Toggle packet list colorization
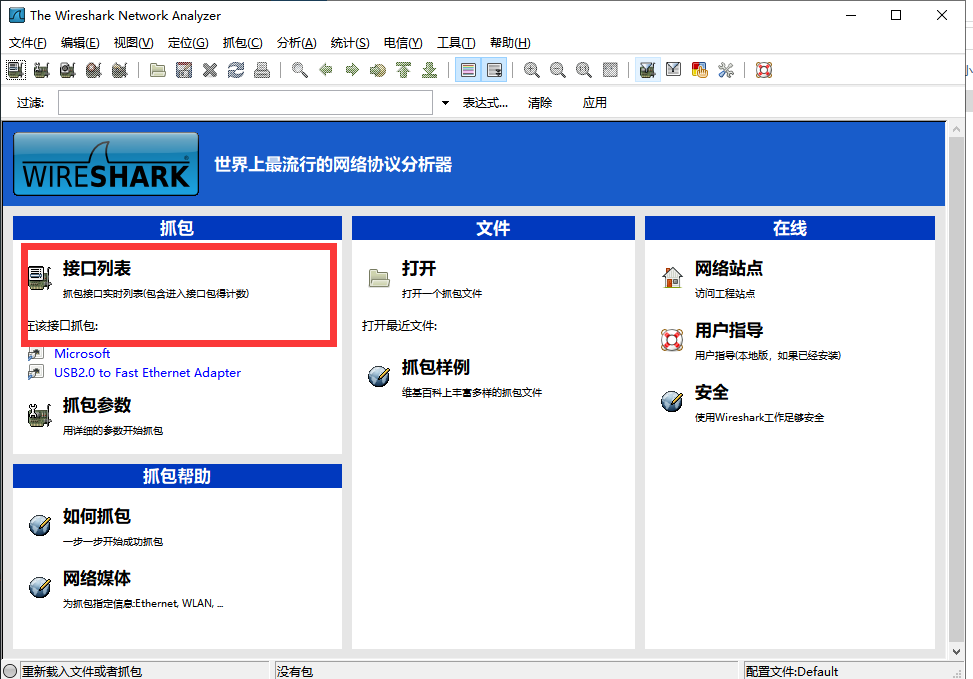973x679 pixels. pos(469,70)
